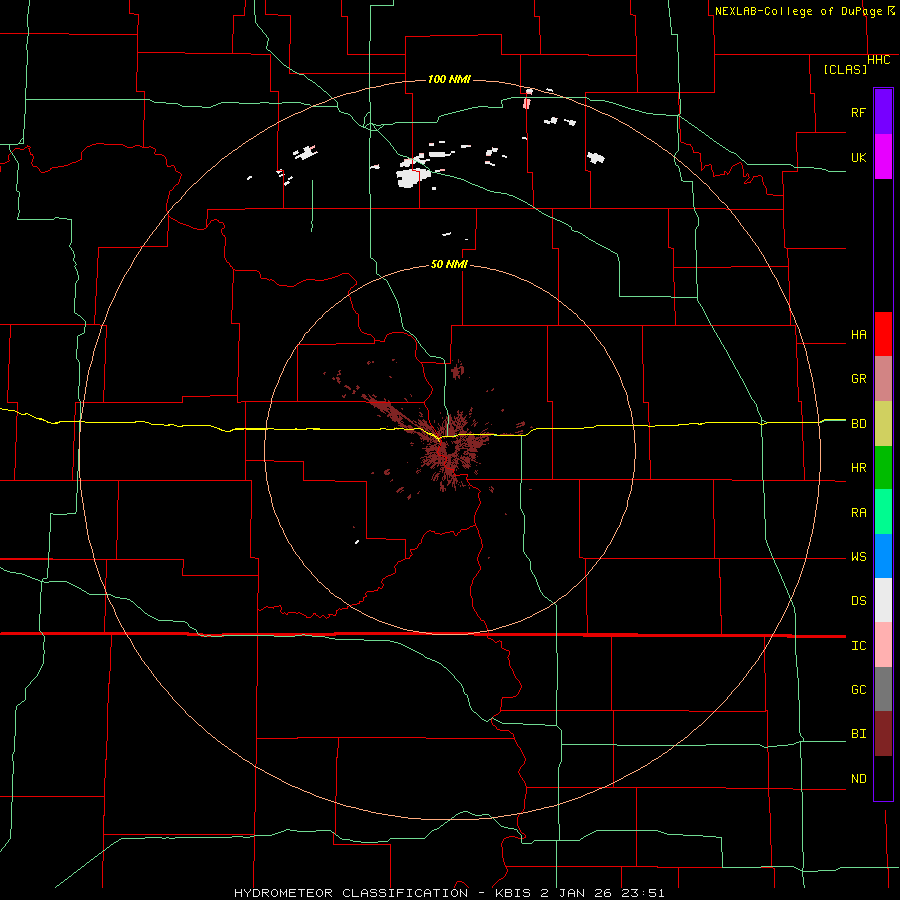
Task: Click the HYDROMETEOR CLASSIFICATION title text
Action: (351, 893)
